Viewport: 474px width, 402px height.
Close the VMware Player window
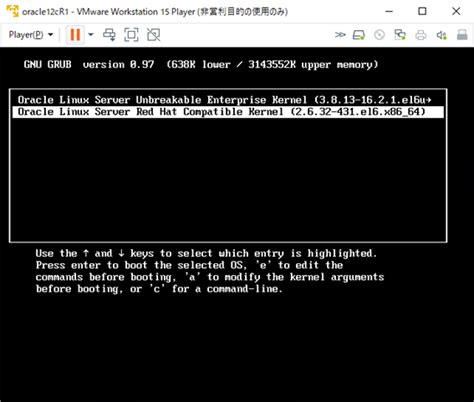(456, 11)
